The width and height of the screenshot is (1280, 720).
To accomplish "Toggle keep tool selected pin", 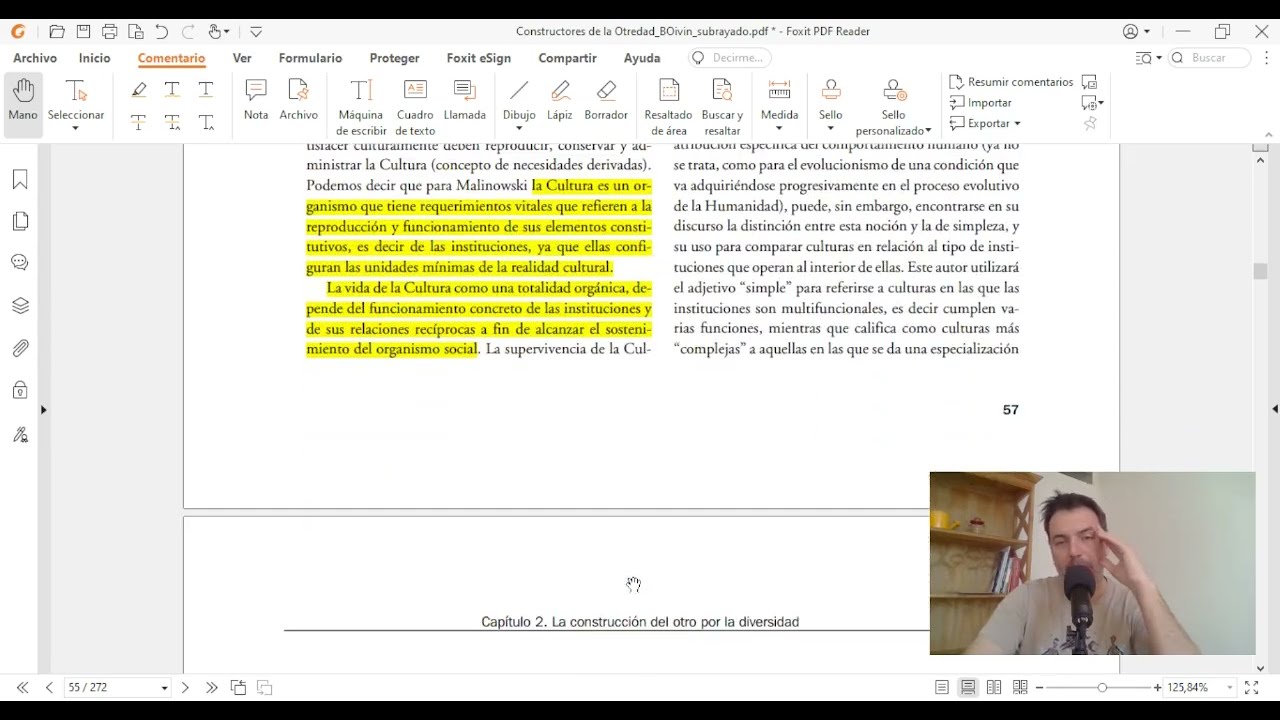I will [x=1090, y=124].
